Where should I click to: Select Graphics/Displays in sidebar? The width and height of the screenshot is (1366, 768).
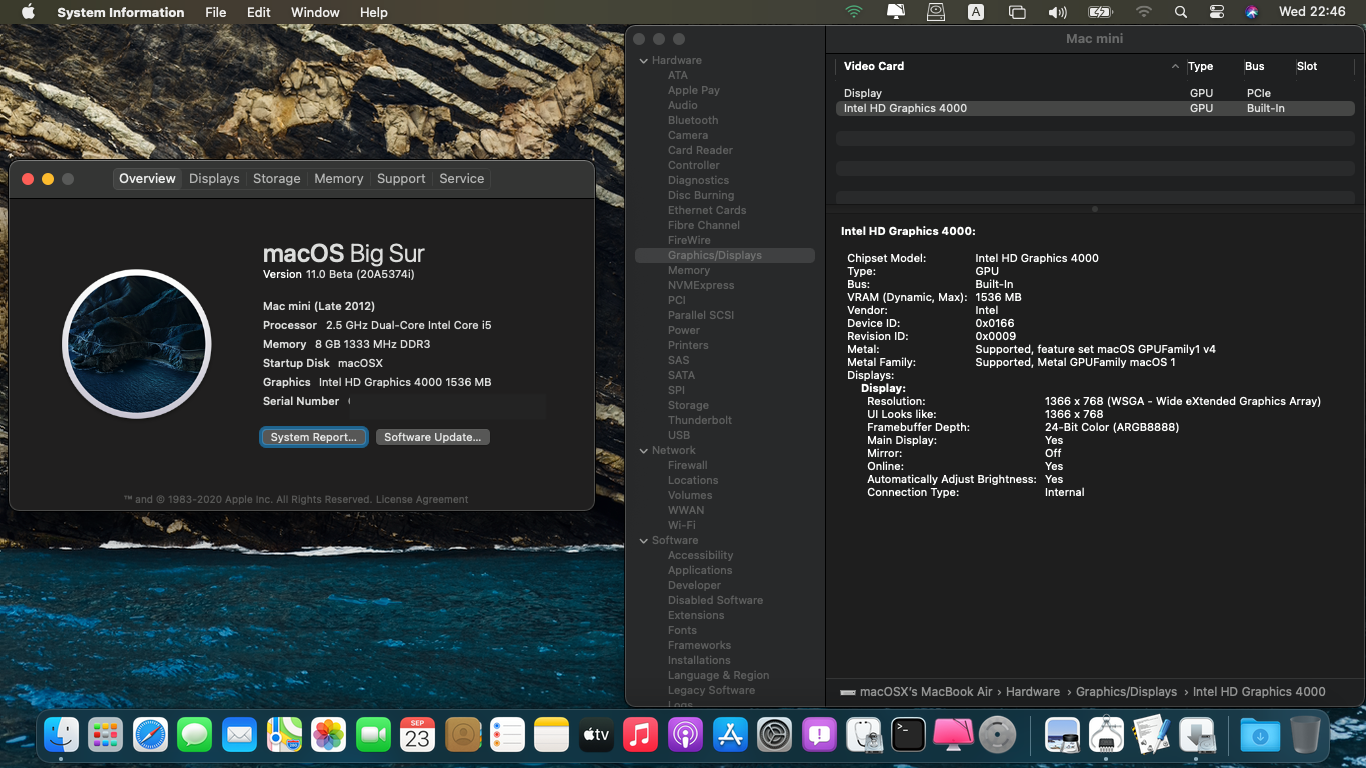pos(725,255)
